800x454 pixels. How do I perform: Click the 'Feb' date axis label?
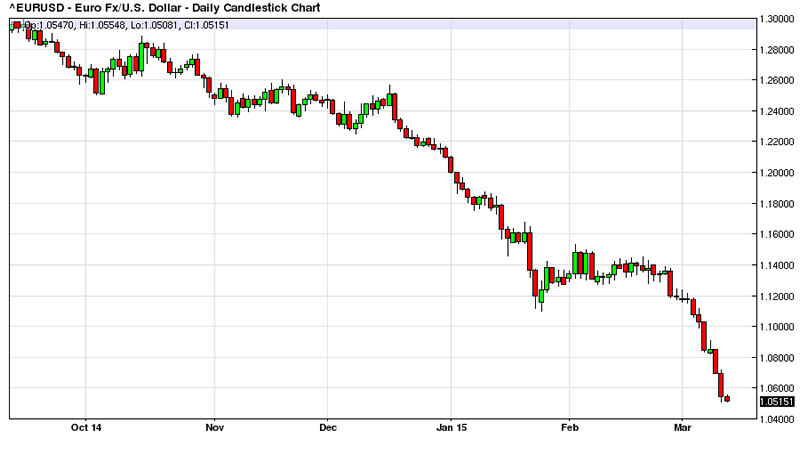570,427
